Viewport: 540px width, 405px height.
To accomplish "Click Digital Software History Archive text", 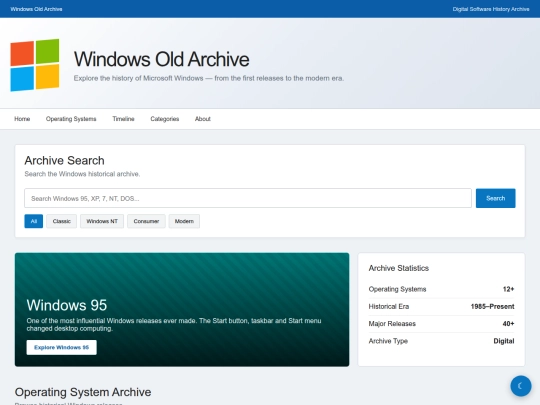I will pyautogui.click(x=491, y=9).
